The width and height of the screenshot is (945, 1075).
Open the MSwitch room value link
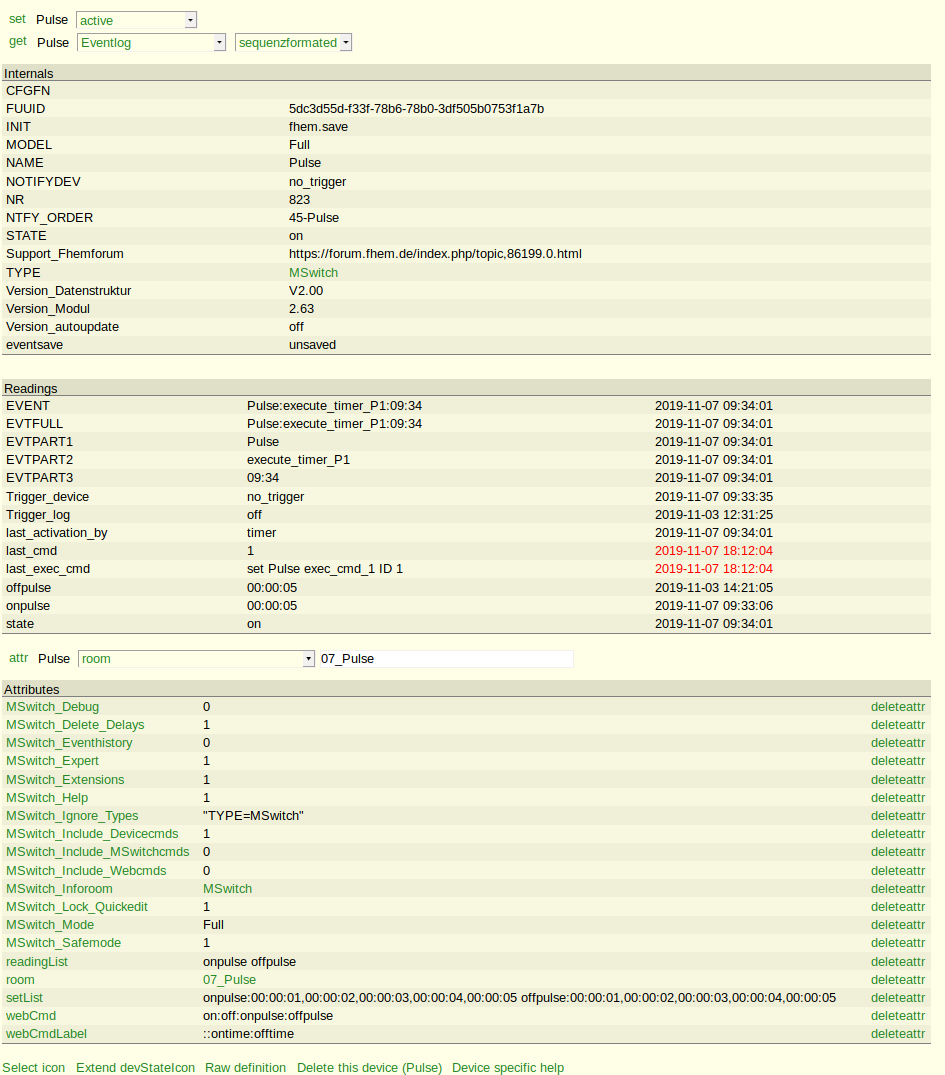[228, 889]
